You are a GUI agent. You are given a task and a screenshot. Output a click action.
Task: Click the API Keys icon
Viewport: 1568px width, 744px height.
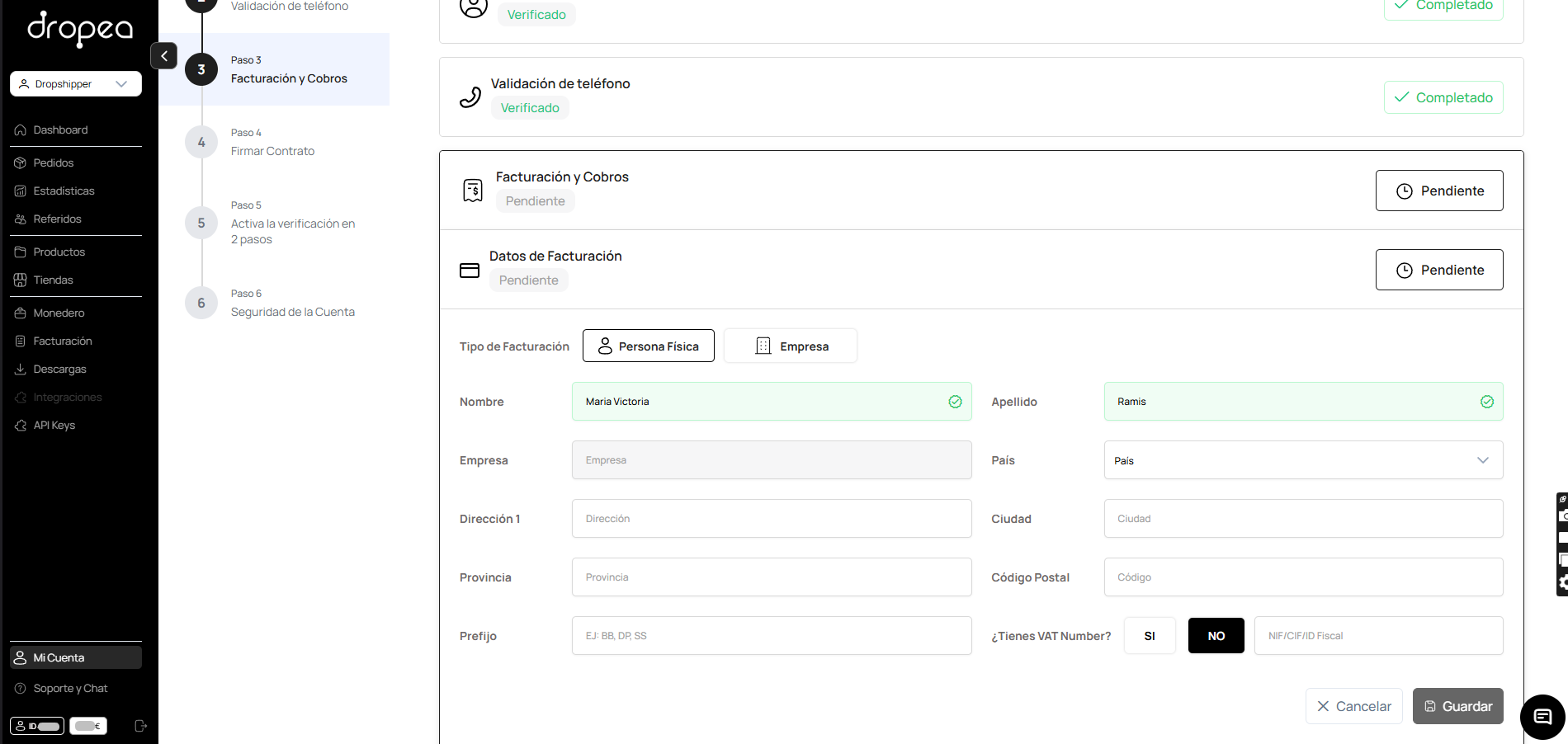pyautogui.click(x=21, y=426)
